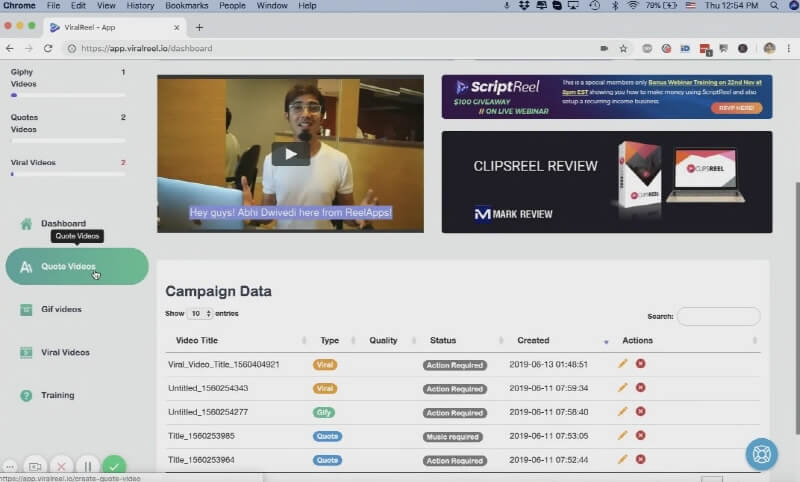Cancel recording with the red X button
This screenshot has height=482, width=800.
[x=61, y=466]
